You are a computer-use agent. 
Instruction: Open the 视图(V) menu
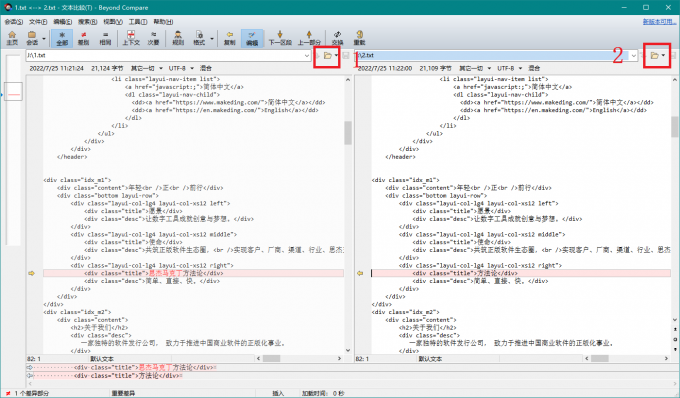[113, 22]
